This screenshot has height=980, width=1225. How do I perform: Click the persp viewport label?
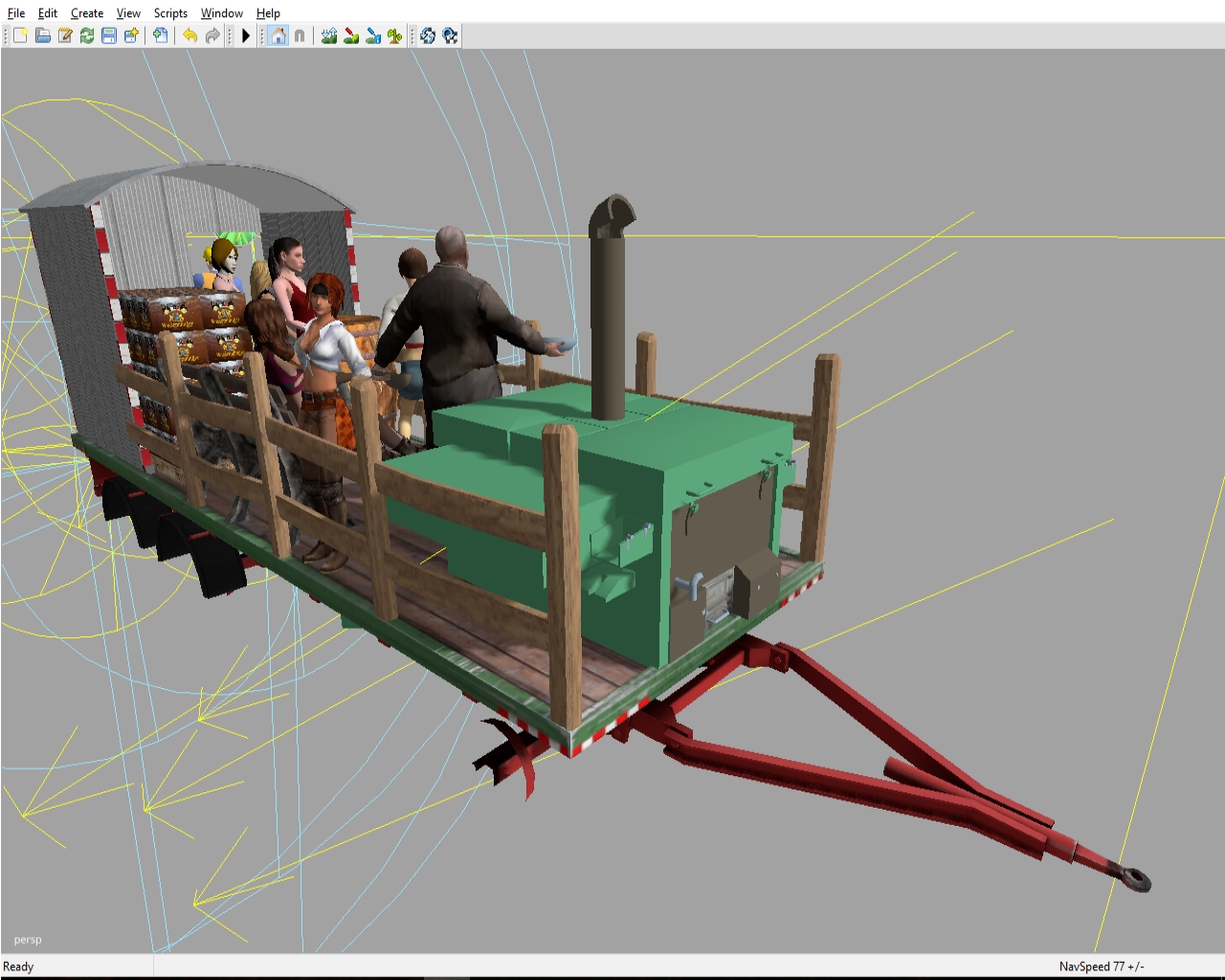click(x=28, y=940)
